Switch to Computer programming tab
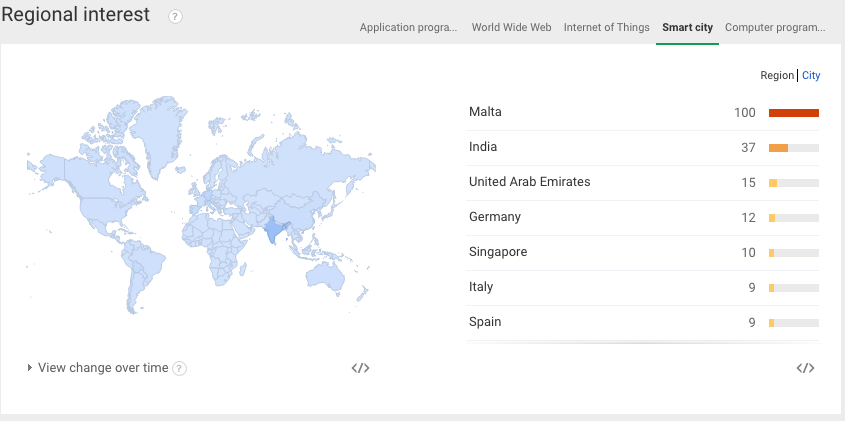 click(x=775, y=28)
